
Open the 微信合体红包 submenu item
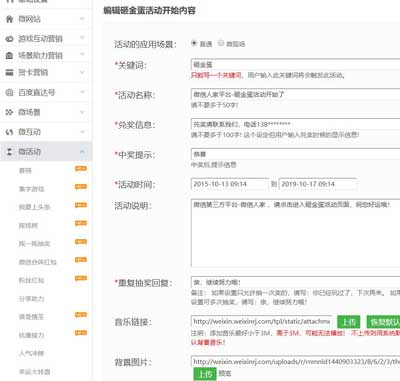(x=37, y=262)
